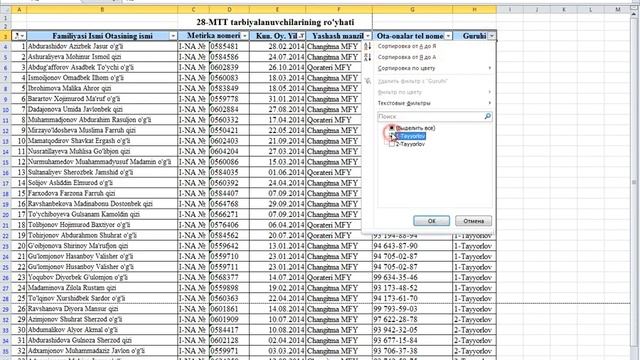Open the sort by color submenu
Screen dimensions: 640x360
(407, 68)
